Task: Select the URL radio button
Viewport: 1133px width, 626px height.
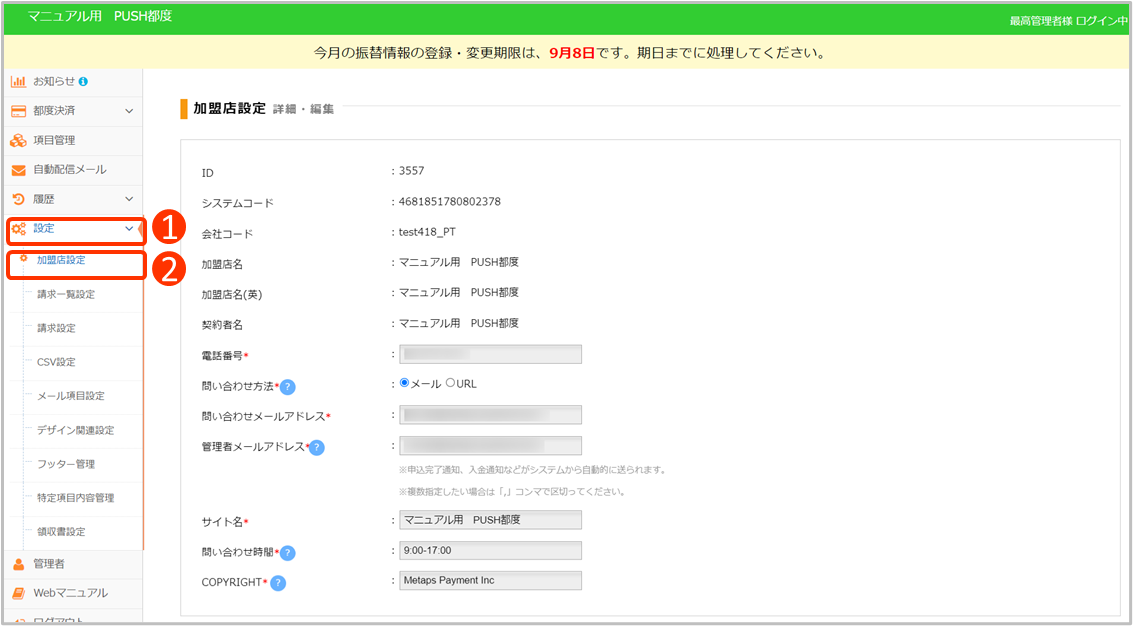Action: tap(450, 383)
